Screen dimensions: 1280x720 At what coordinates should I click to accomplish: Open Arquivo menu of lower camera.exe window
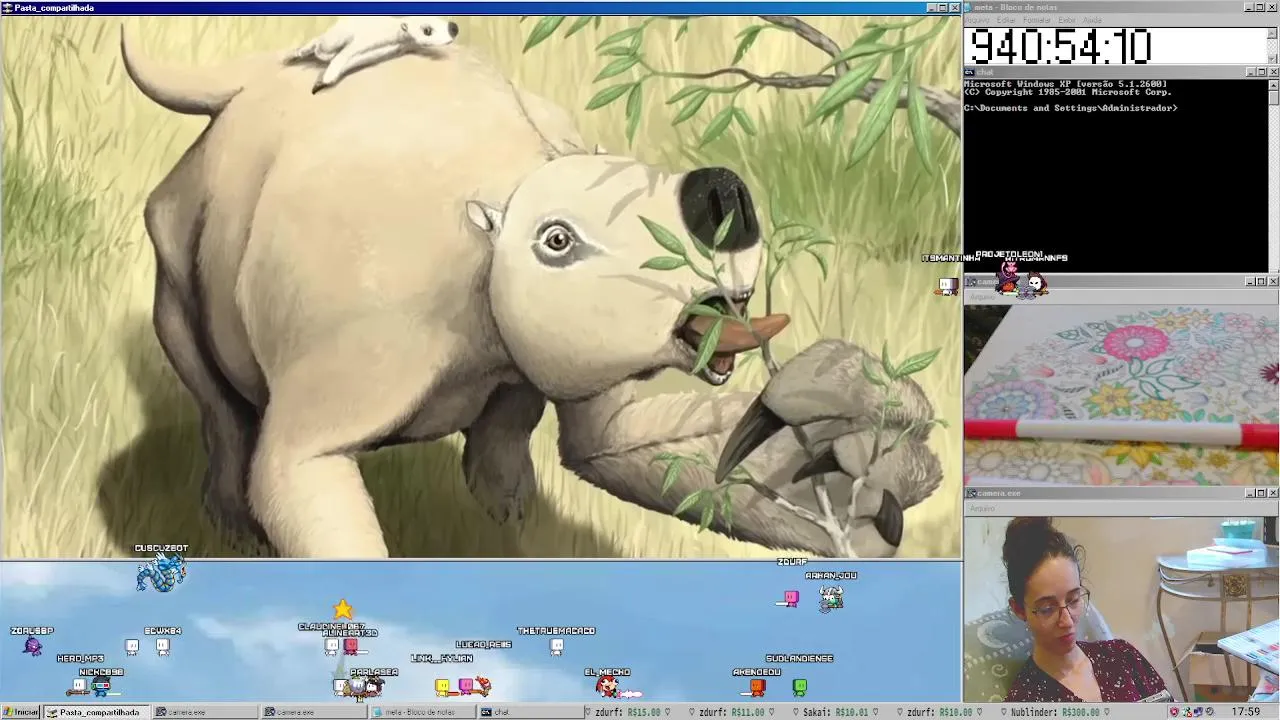(982, 508)
